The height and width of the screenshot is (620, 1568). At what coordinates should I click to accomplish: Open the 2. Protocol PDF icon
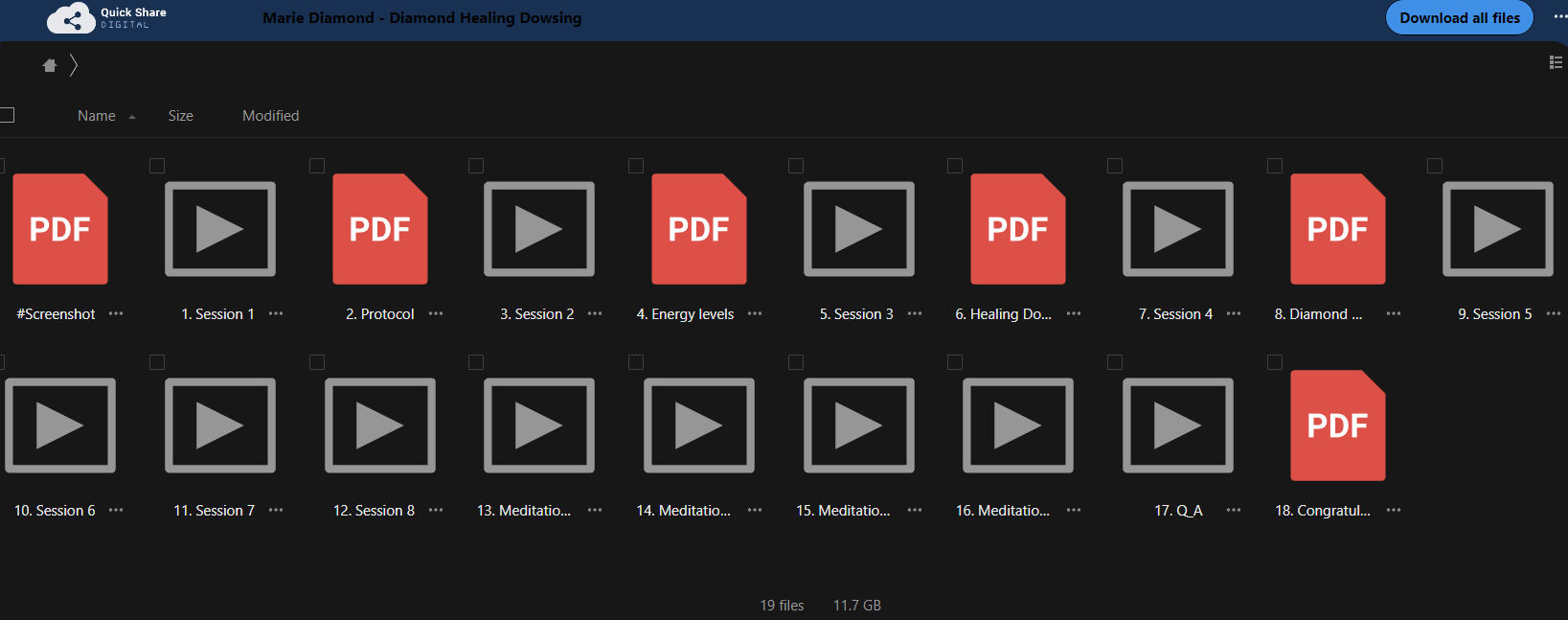pos(380,229)
